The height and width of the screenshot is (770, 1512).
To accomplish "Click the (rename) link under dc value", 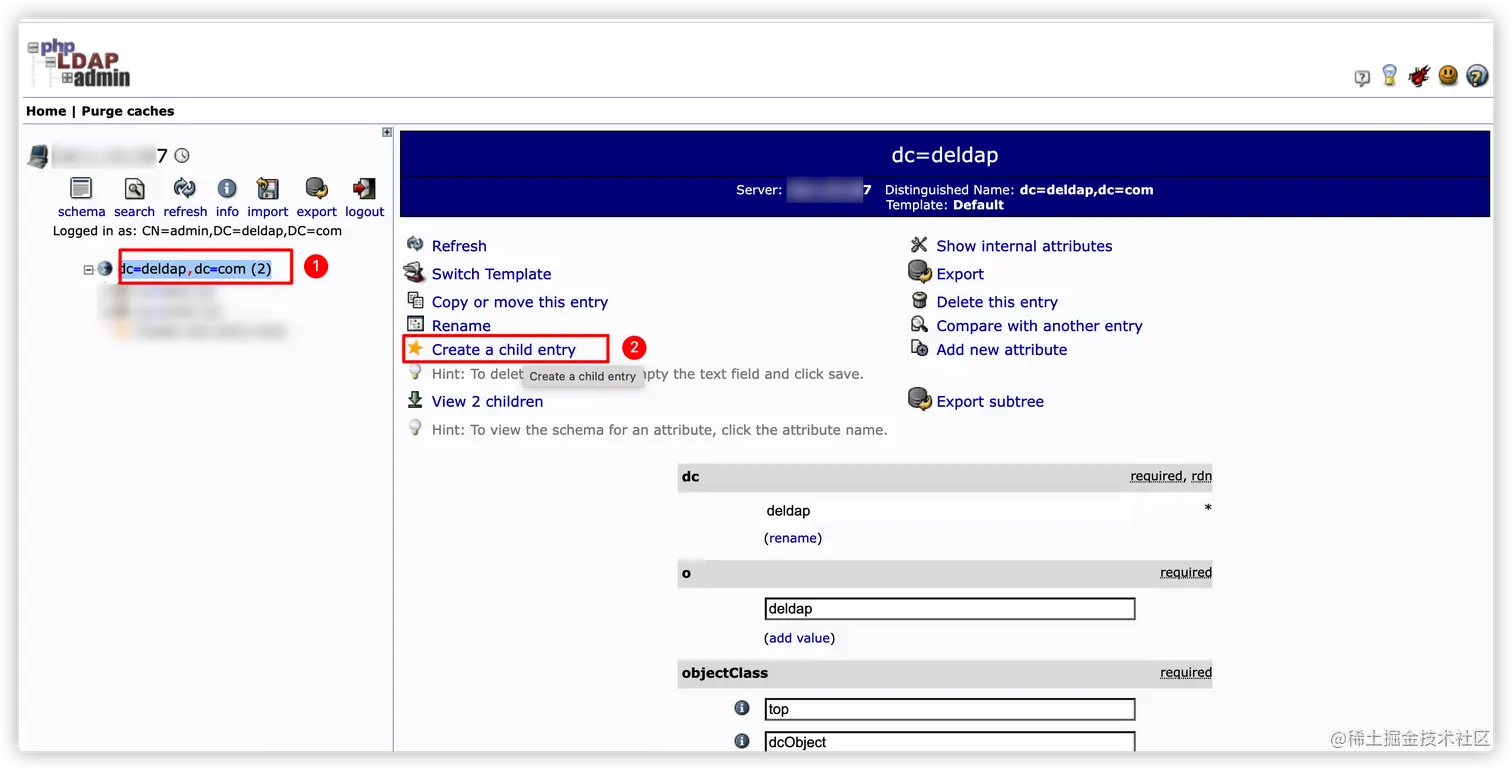I will pos(793,538).
